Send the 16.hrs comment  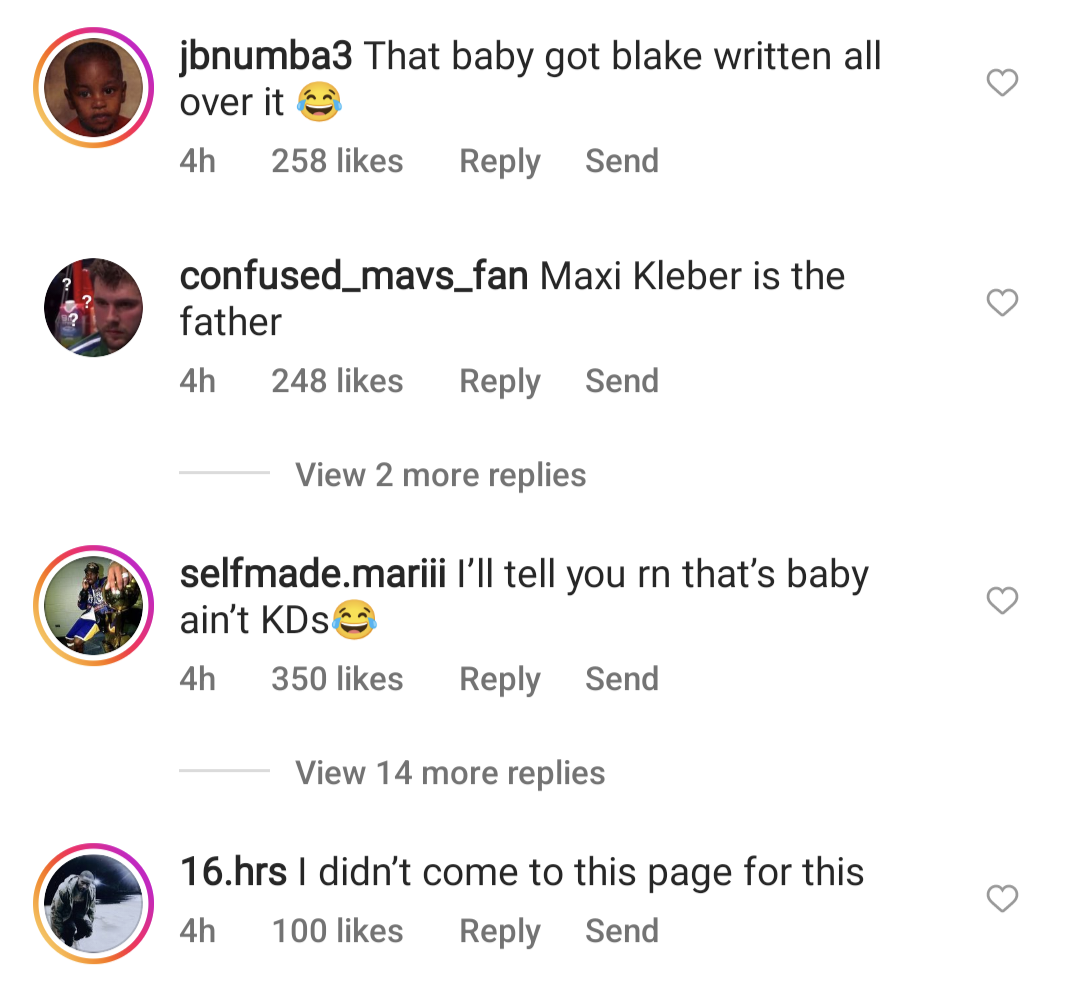coord(622,932)
